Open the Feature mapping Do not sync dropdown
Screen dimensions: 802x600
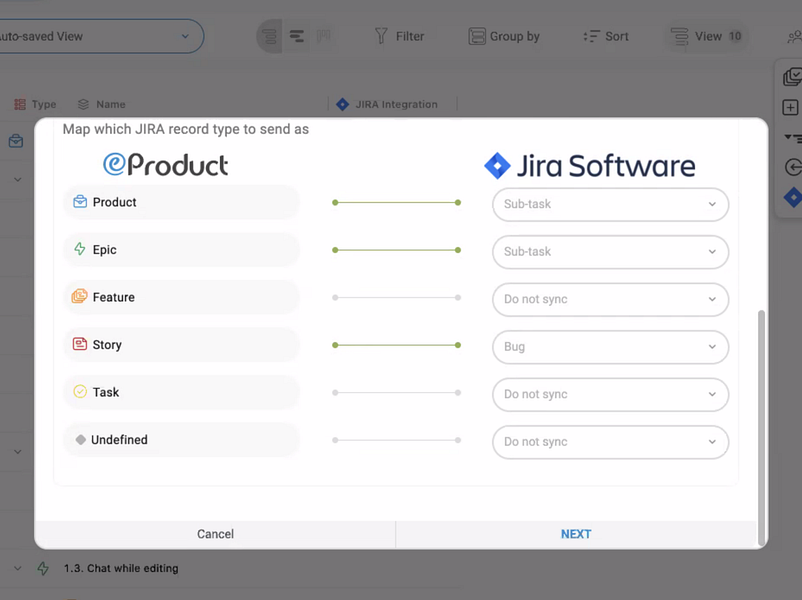(x=610, y=299)
